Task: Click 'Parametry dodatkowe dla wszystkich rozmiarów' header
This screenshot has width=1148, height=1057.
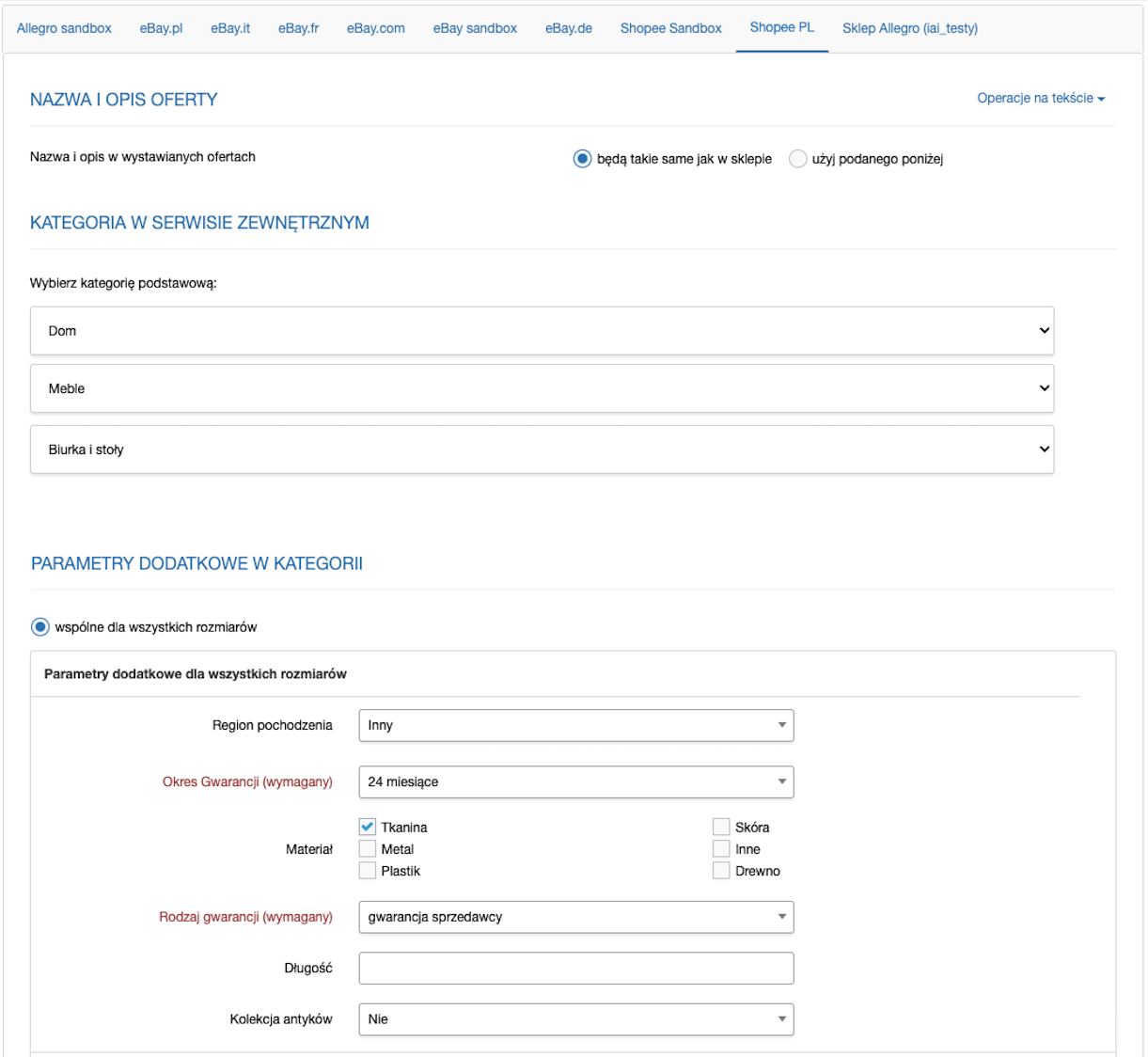Action: tap(196, 674)
